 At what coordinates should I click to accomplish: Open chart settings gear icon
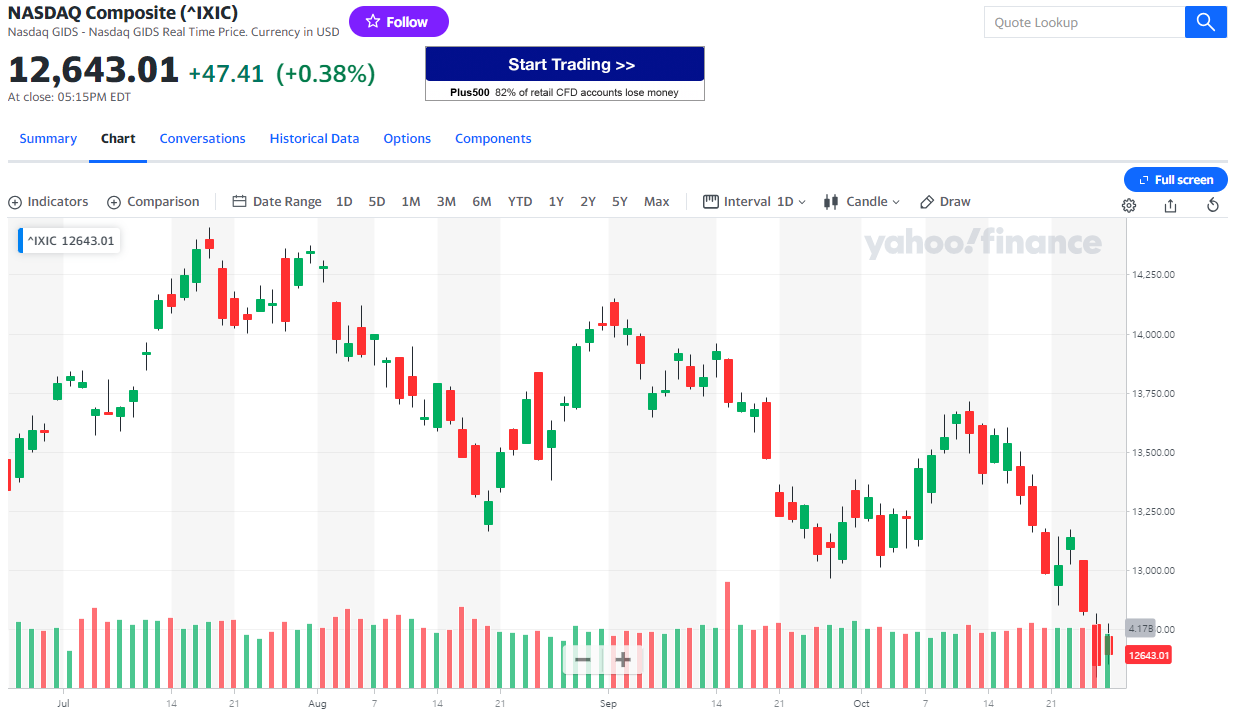(x=1129, y=205)
